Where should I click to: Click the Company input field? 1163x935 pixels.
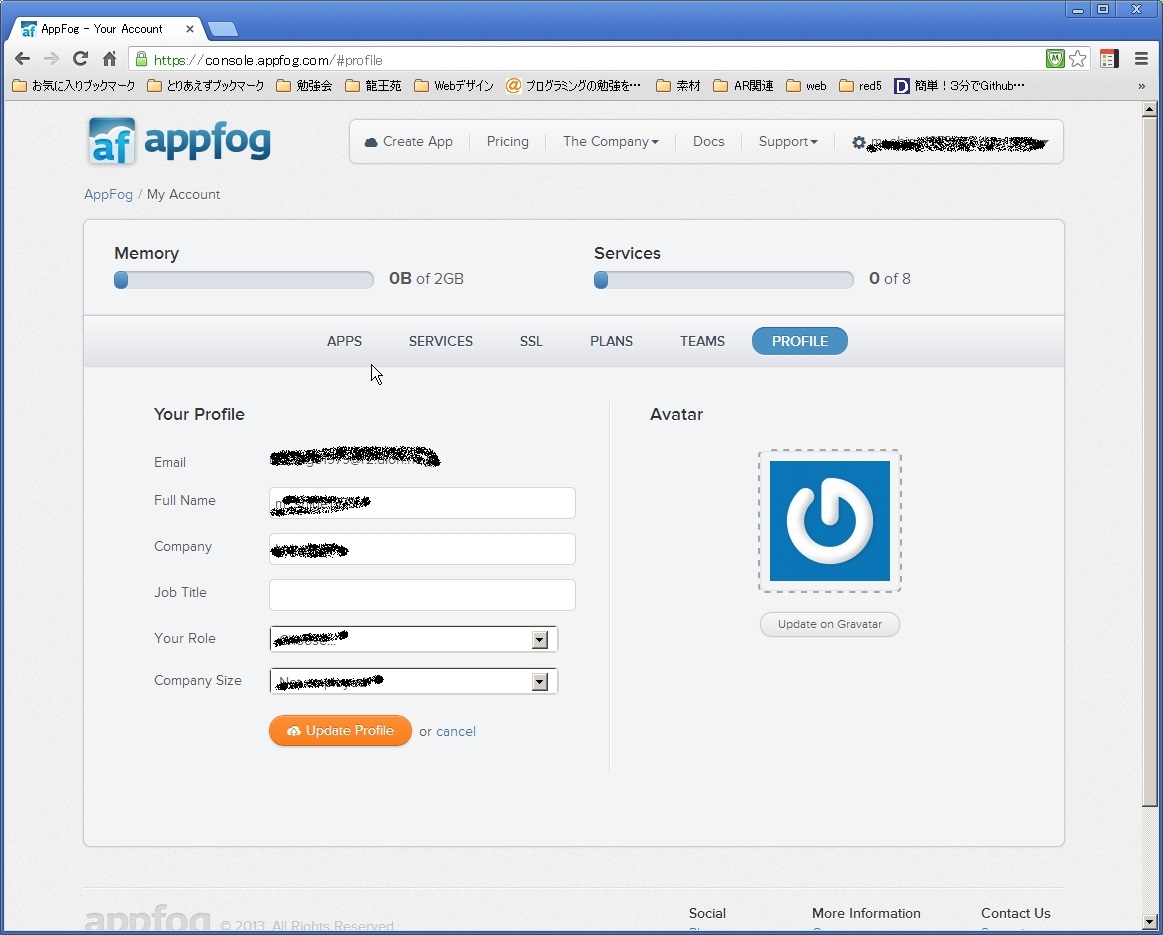(x=422, y=549)
